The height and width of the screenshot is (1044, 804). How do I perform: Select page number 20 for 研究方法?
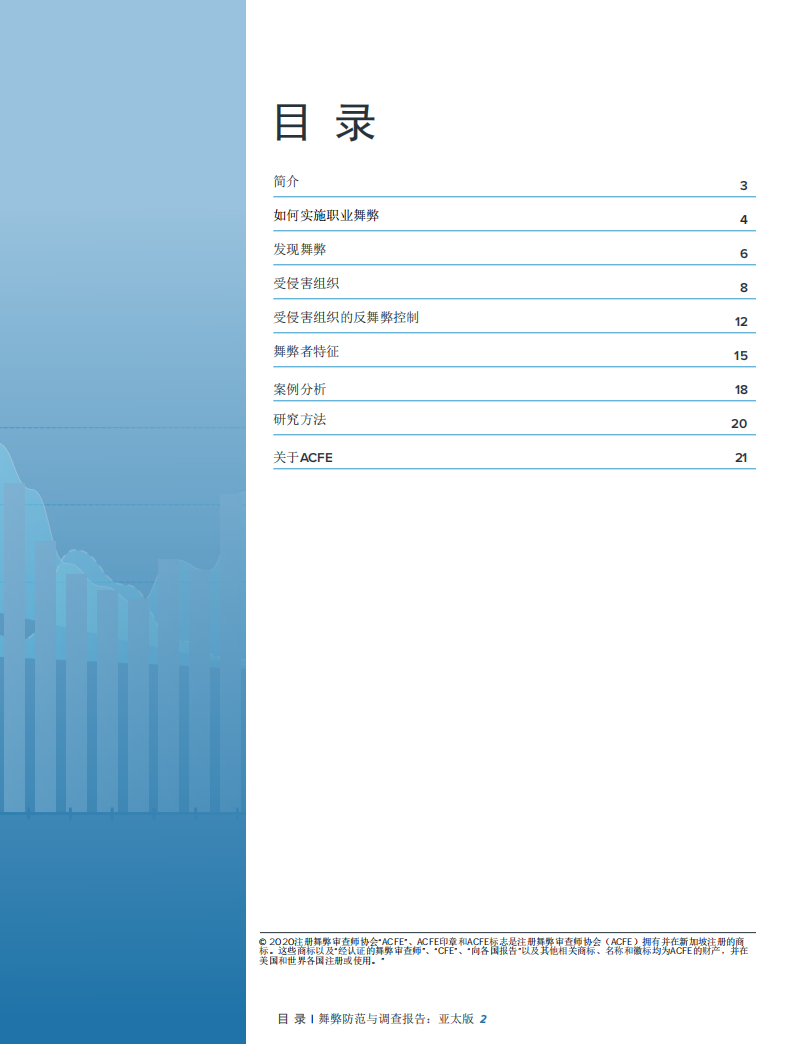pos(739,424)
